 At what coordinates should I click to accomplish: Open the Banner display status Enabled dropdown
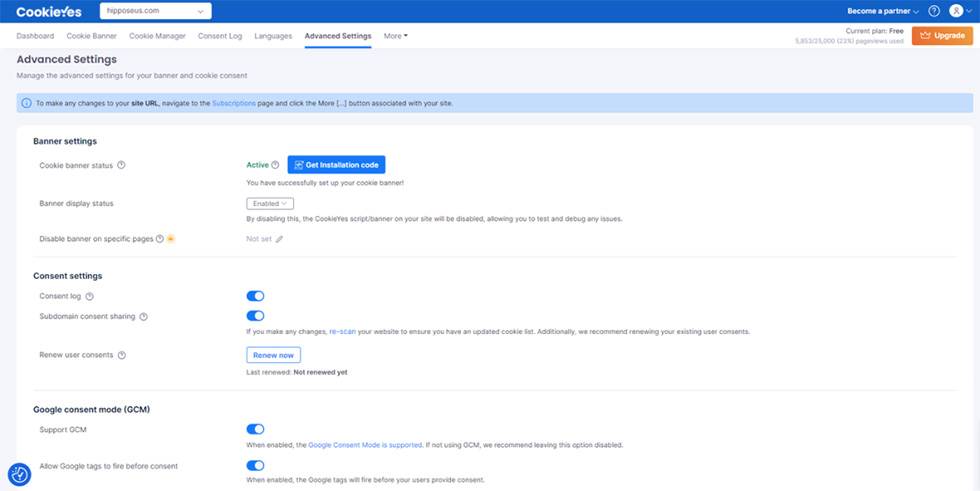270,203
